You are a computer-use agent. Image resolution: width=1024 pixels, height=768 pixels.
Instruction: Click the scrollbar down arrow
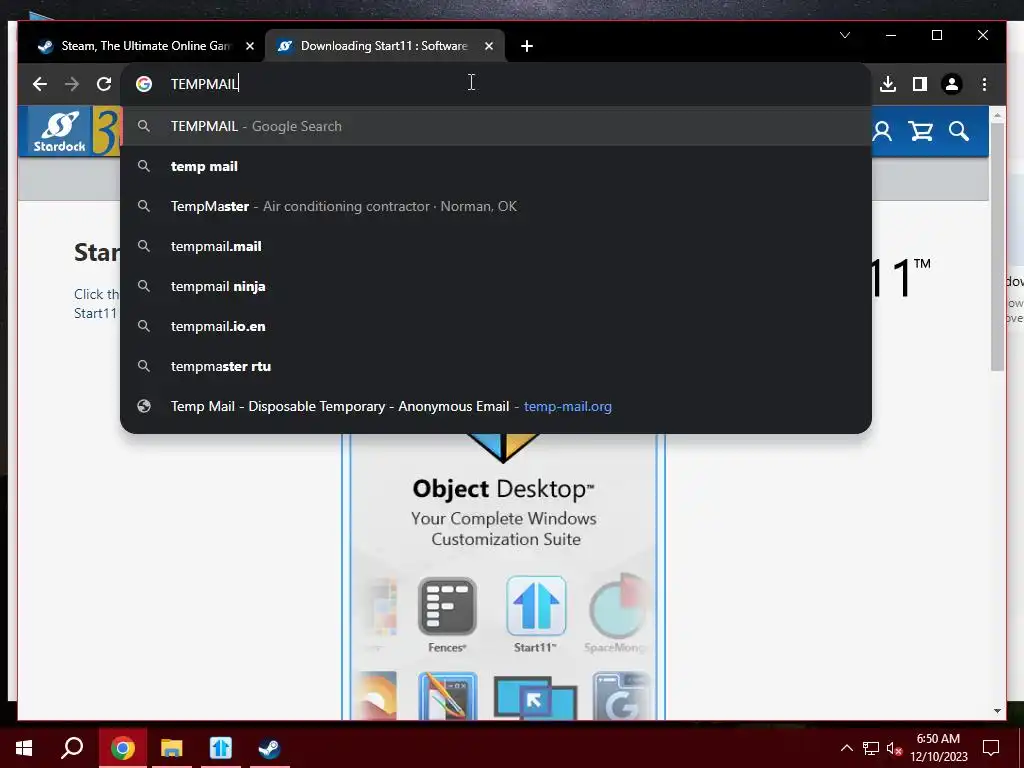(x=997, y=711)
